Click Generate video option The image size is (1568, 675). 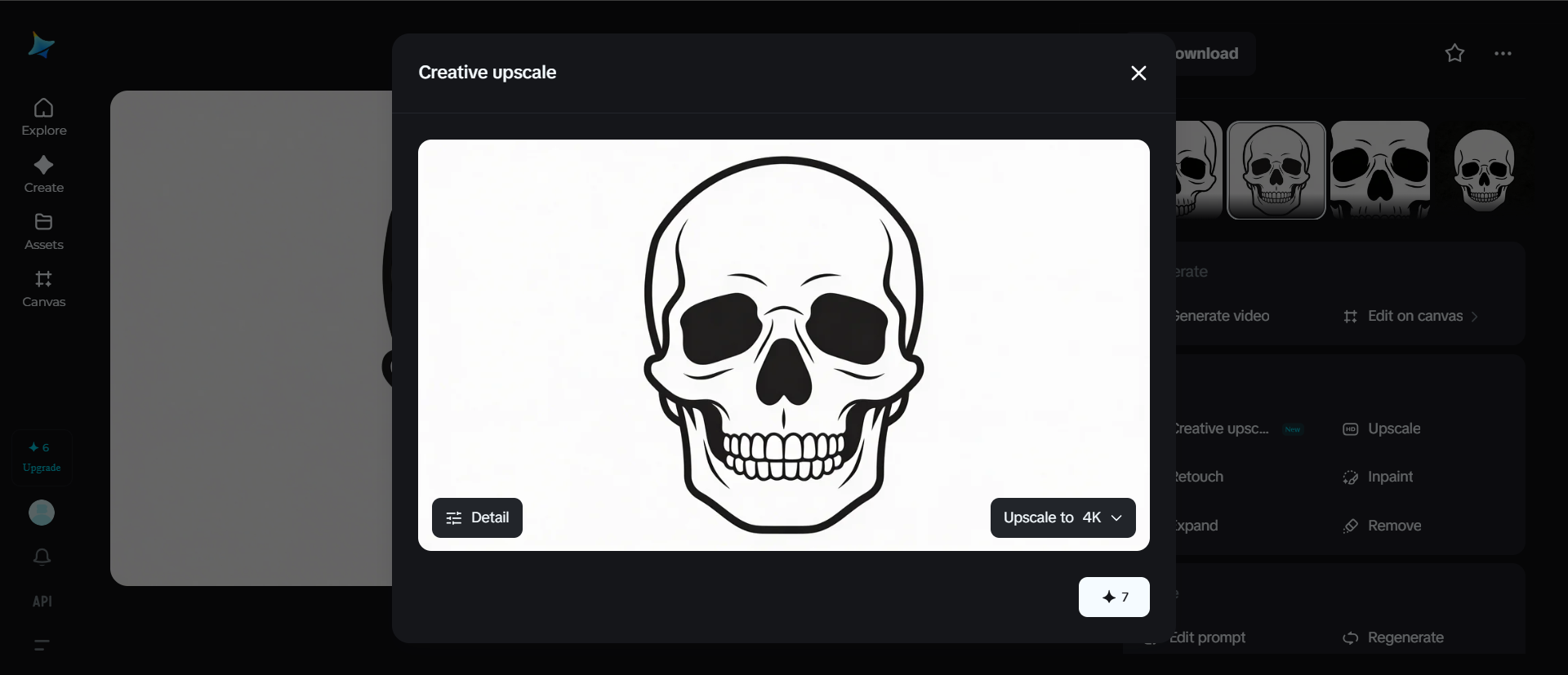(1222, 316)
